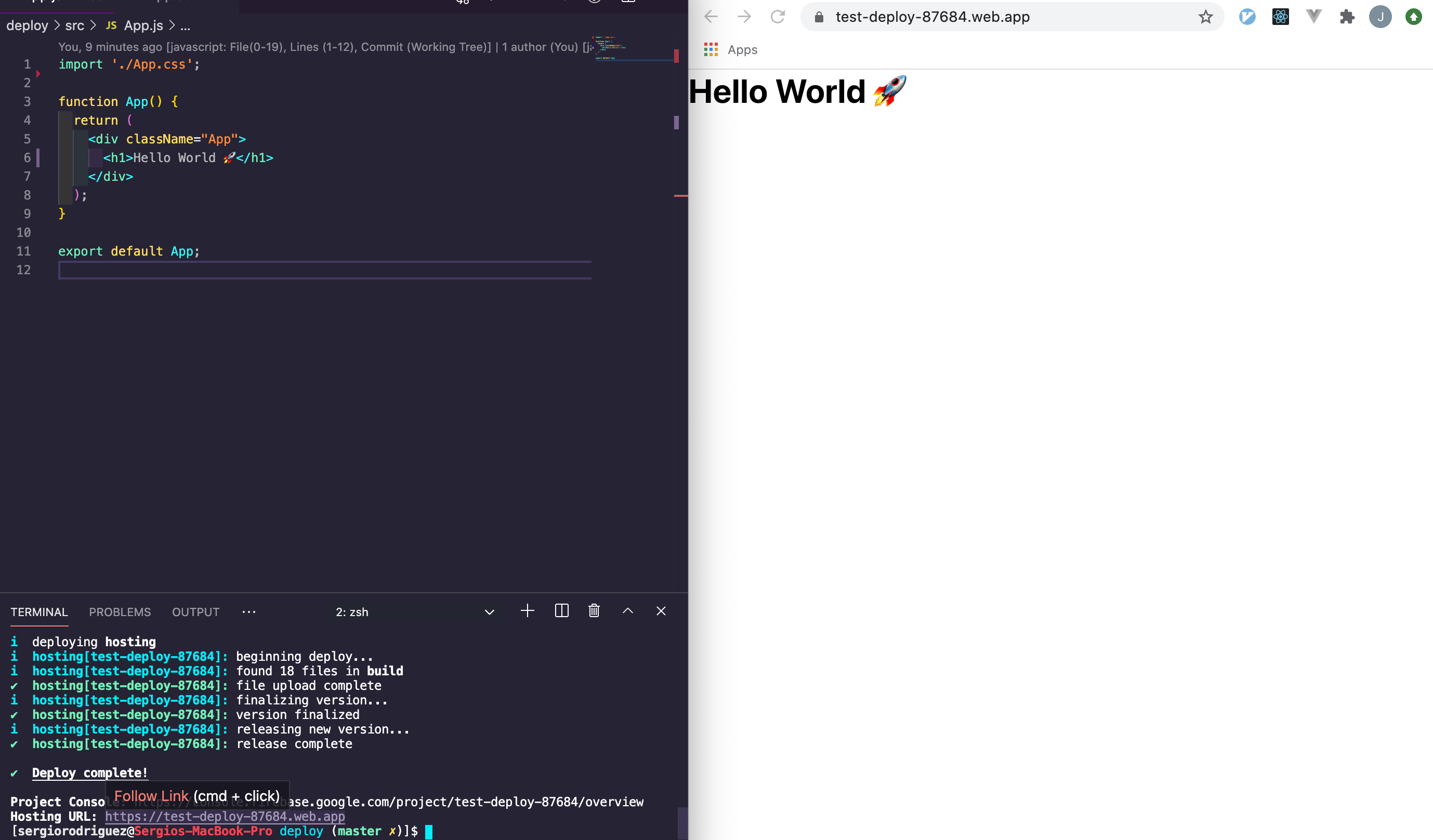Open the Chrome extensions puzzle menu
Image resolution: width=1433 pixels, height=840 pixels.
1347,17
